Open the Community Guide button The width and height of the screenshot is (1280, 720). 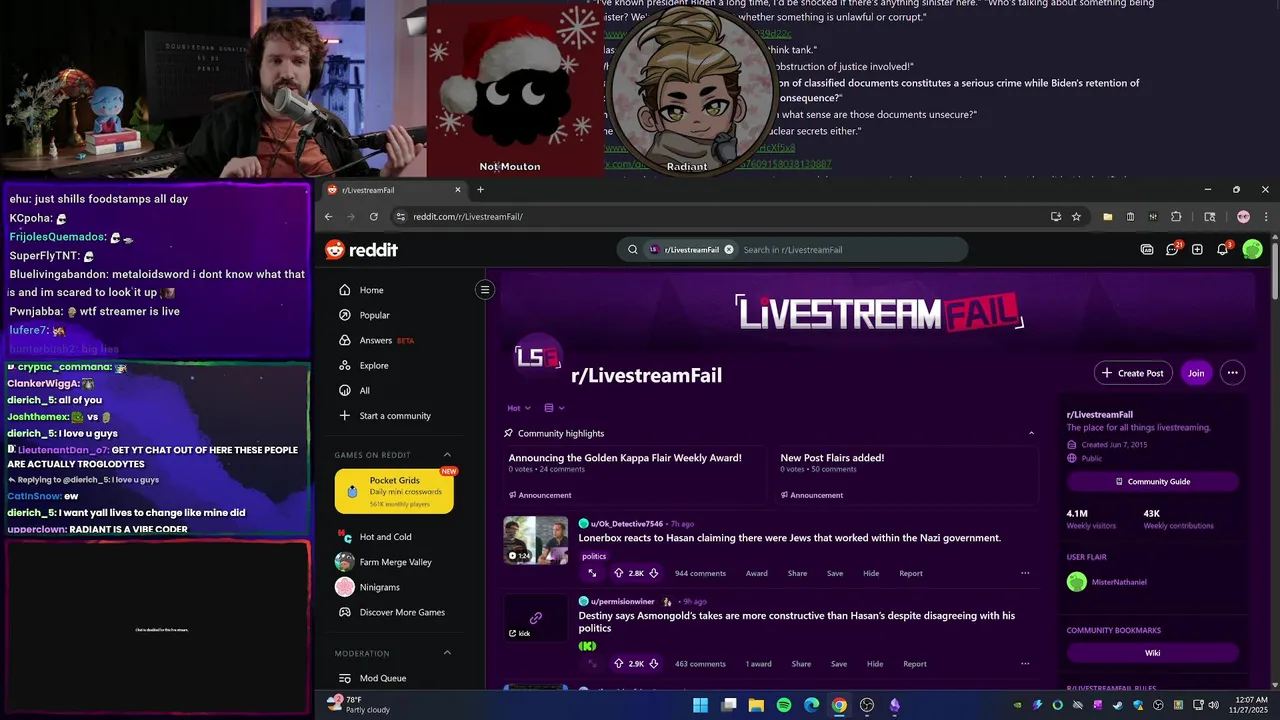(1152, 482)
